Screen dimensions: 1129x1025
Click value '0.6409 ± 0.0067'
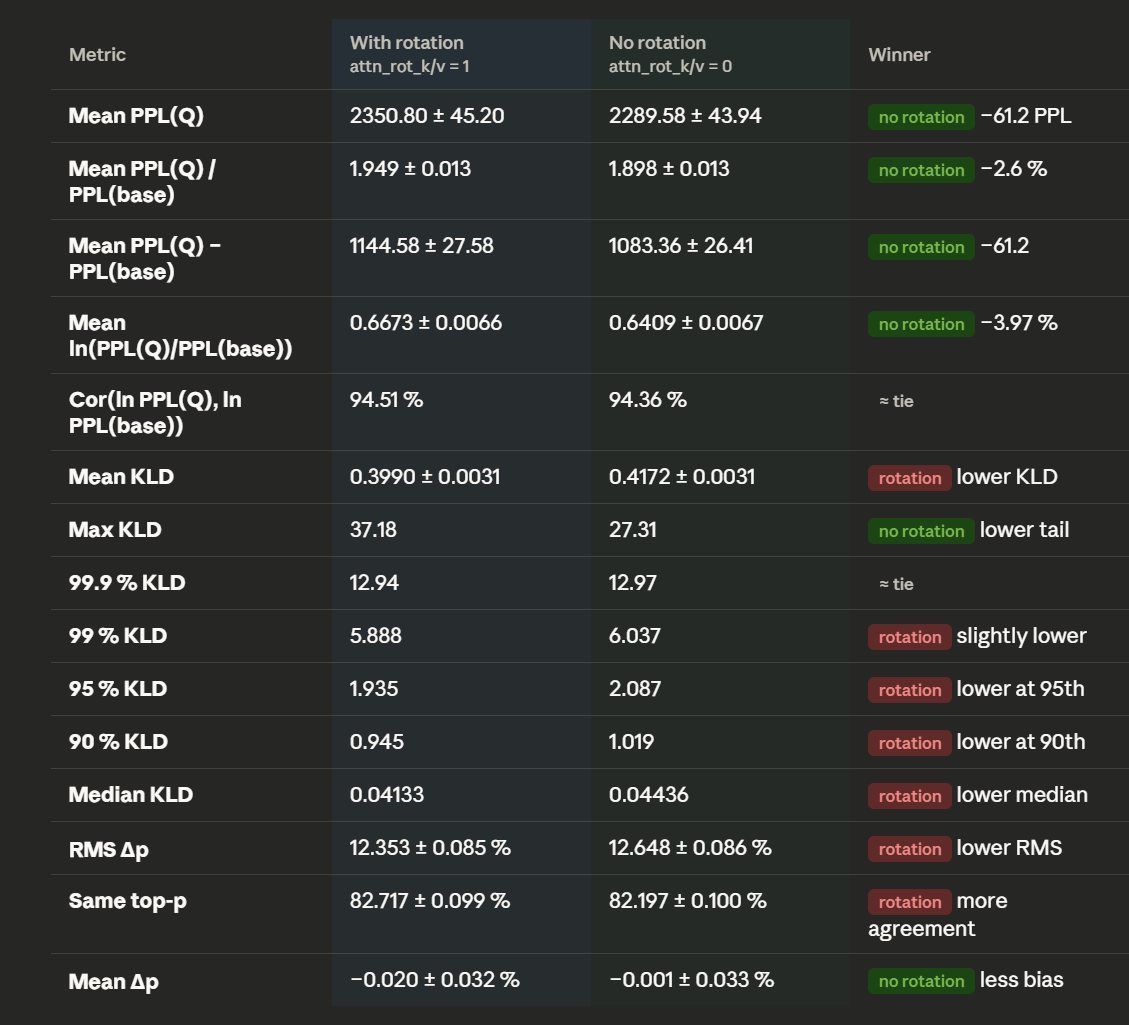tap(686, 322)
